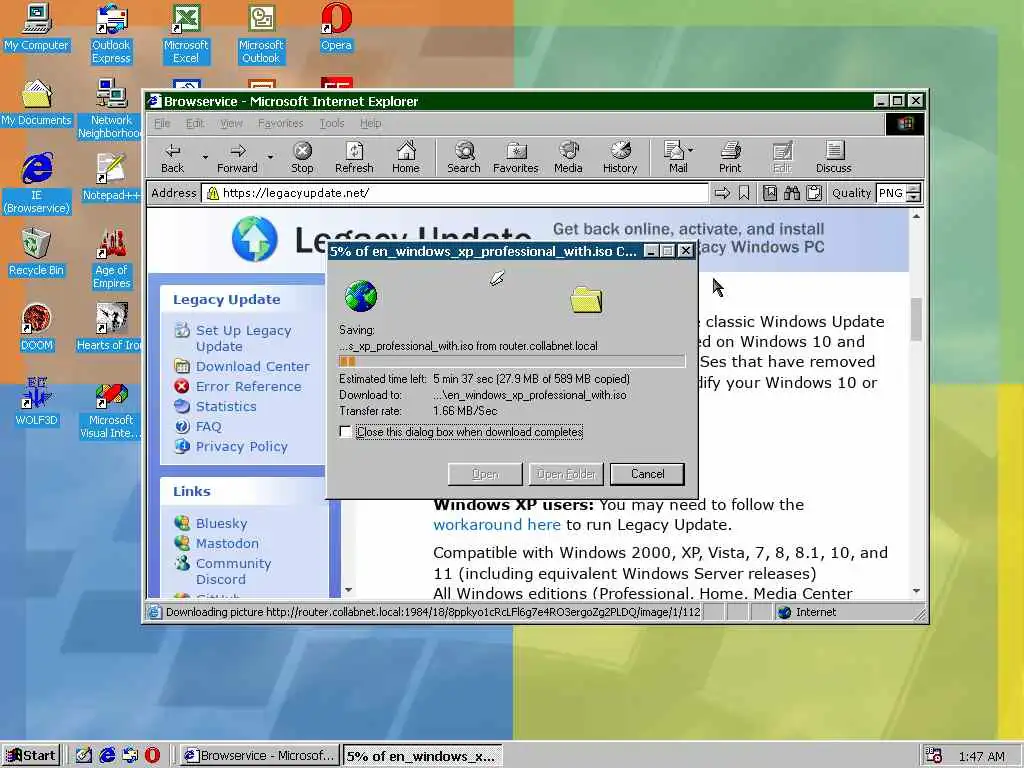Click the Mail toolbar icon
1024x768 pixels.
674,157
